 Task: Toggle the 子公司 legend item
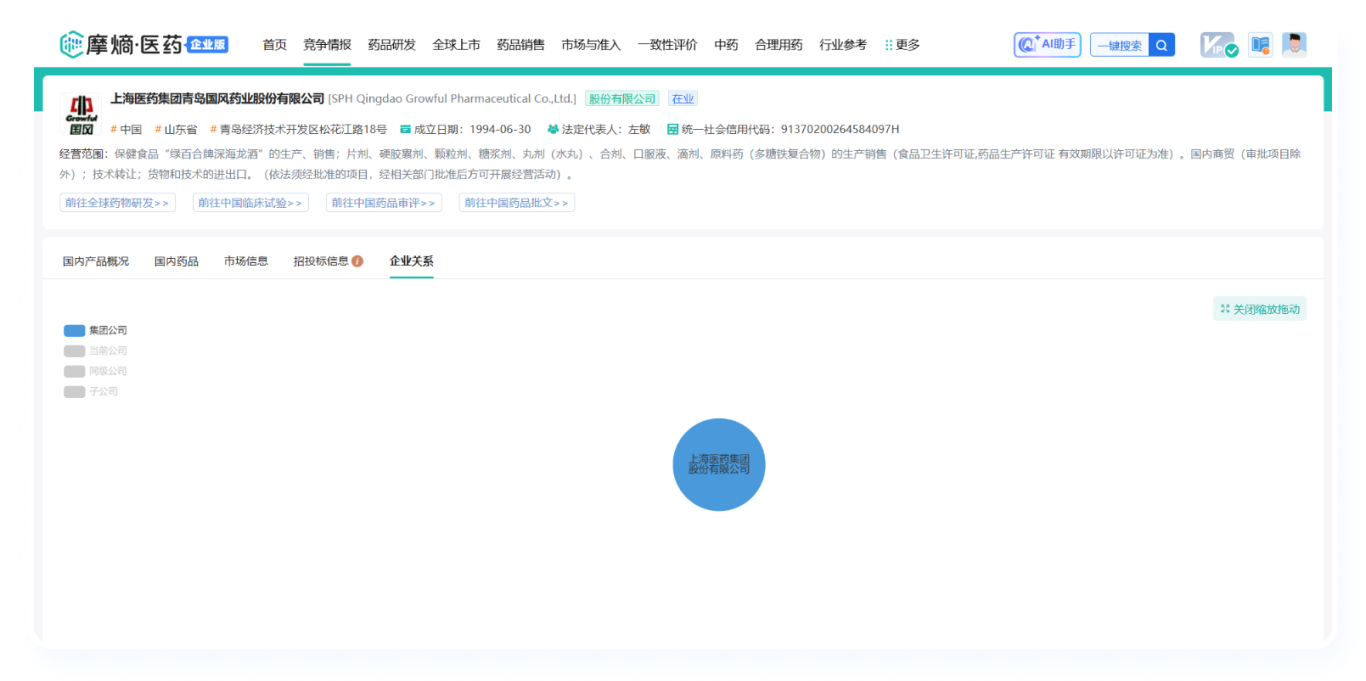pos(91,392)
